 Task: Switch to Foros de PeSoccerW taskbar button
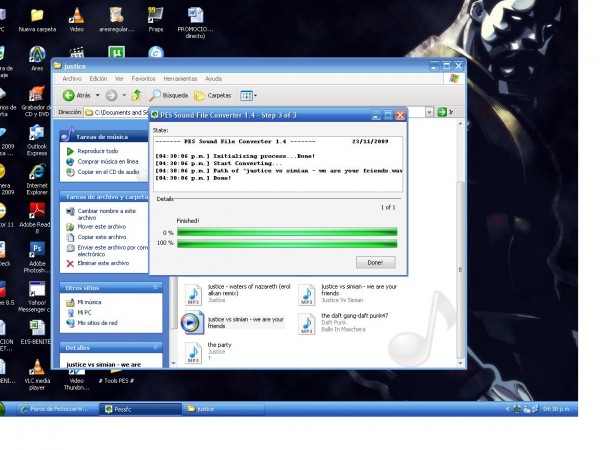click(56, 409)
